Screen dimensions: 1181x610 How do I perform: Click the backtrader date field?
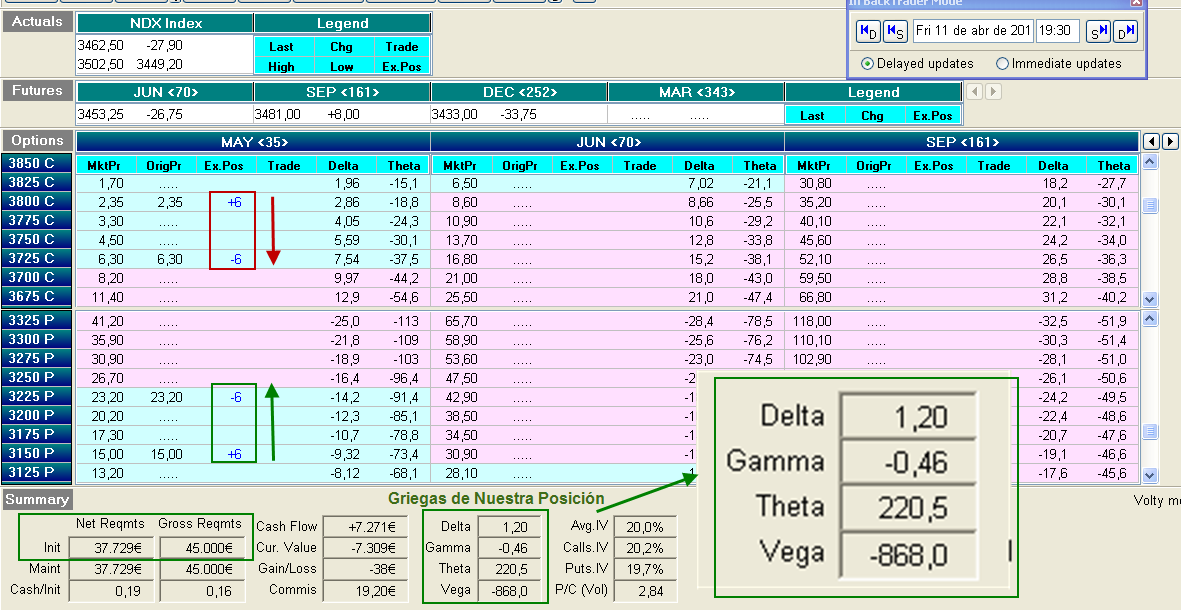coord(972,31)
